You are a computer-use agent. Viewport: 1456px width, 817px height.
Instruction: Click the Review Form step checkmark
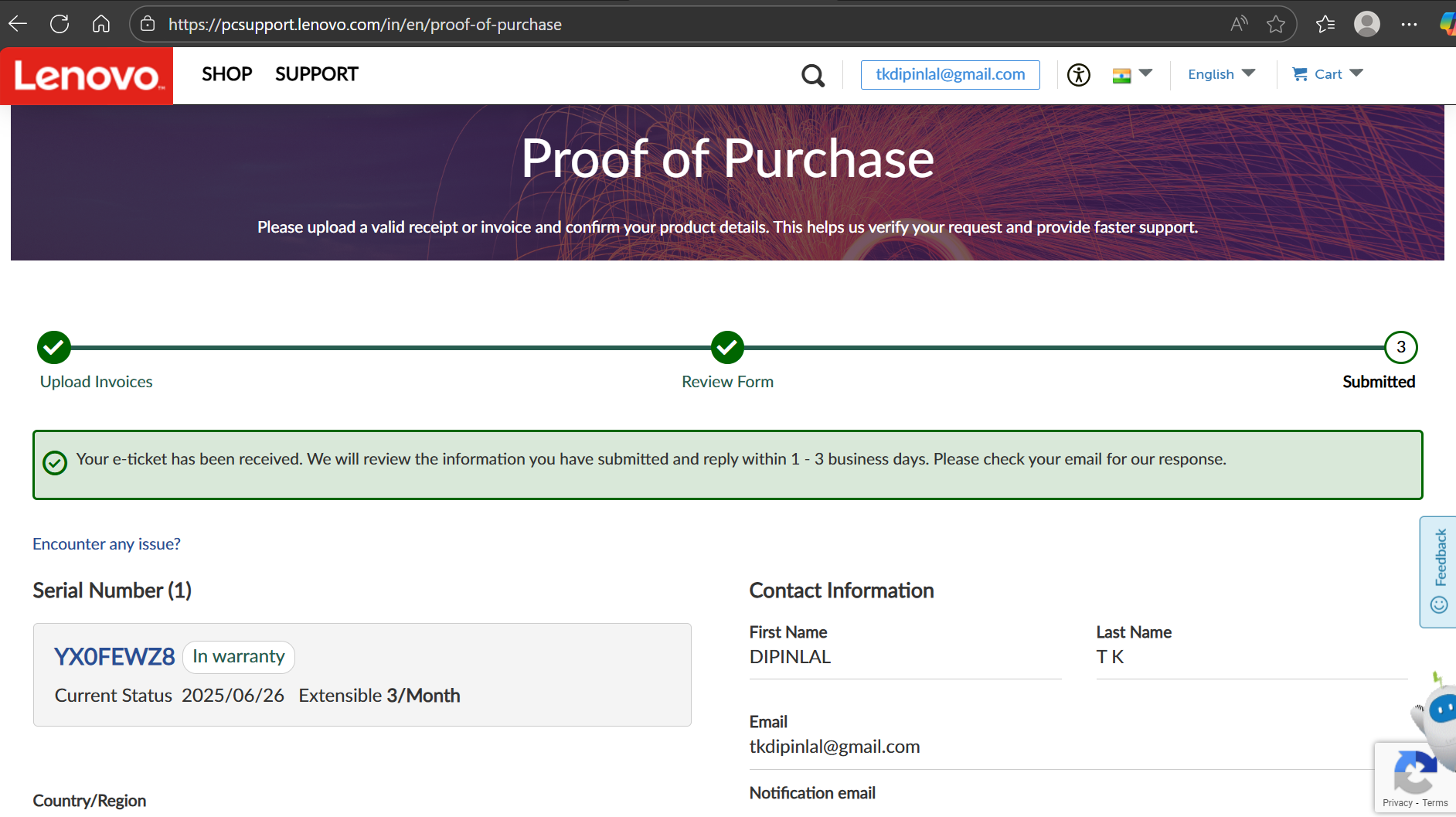click(727, 348)
